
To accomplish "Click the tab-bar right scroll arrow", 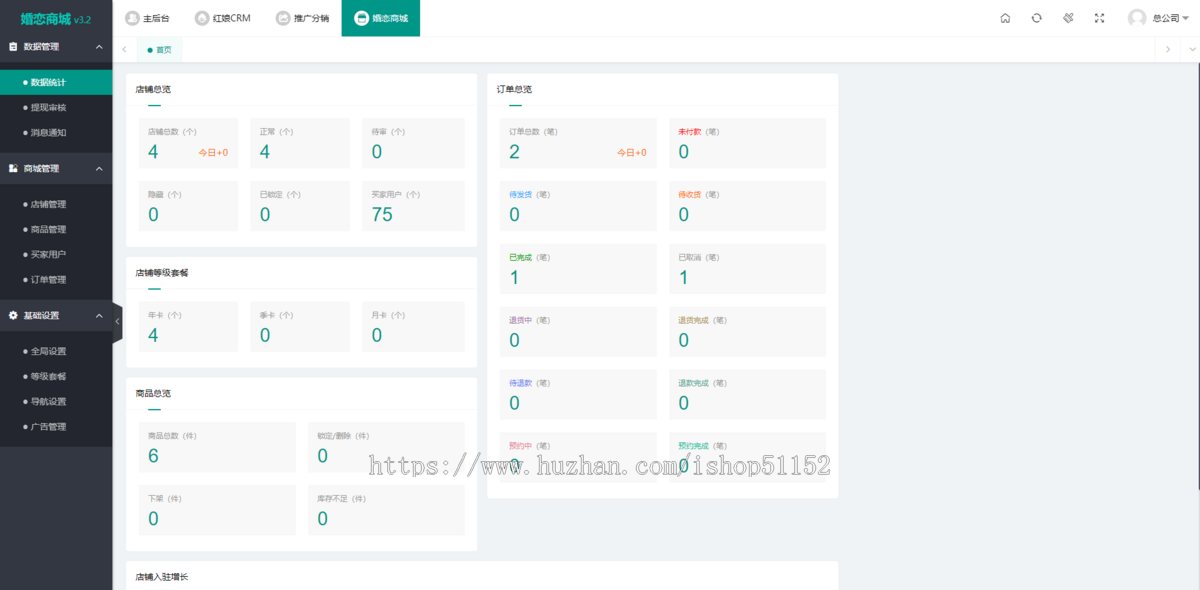I will [x=1167, y=49].
